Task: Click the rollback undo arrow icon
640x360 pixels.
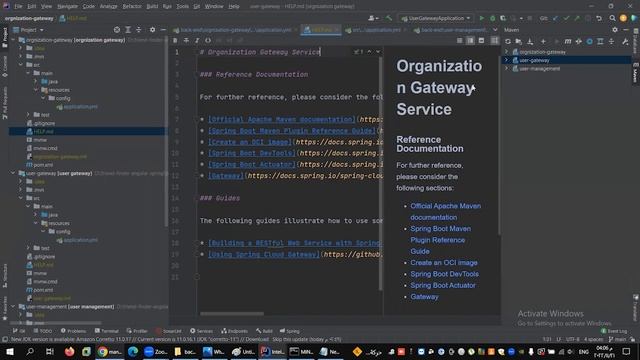Action: (x=599, y=18)
